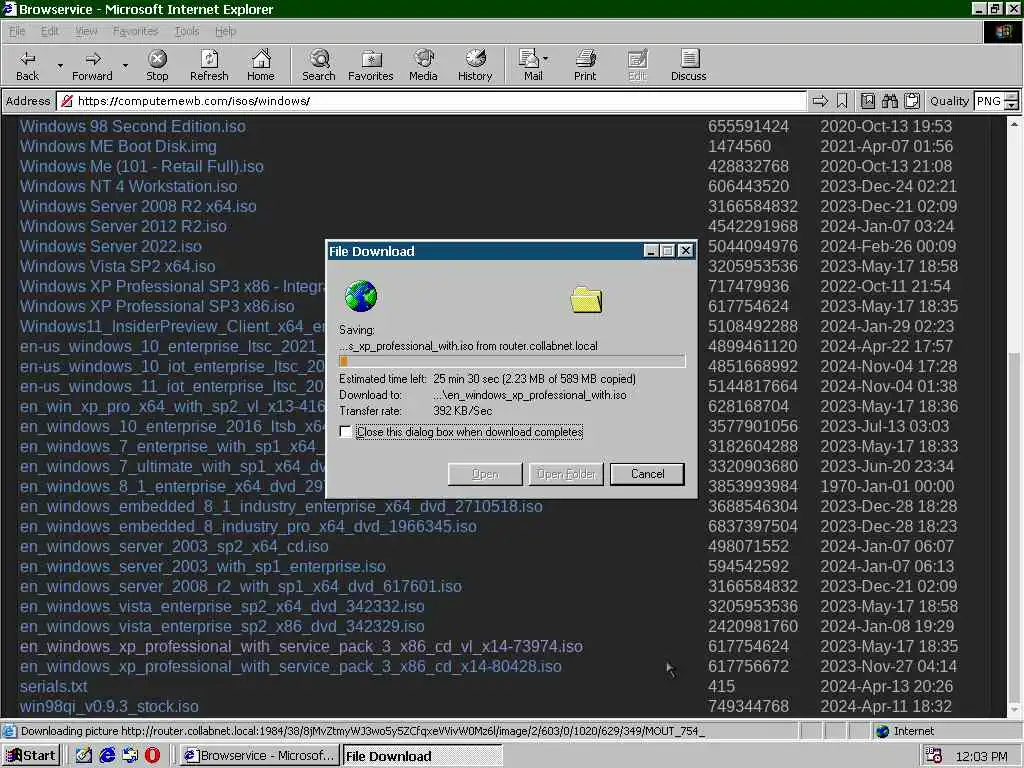Viewport: 1024px width, 768px height.
Task: Click the Open Folder button in File Download
Action: [566, 473]
